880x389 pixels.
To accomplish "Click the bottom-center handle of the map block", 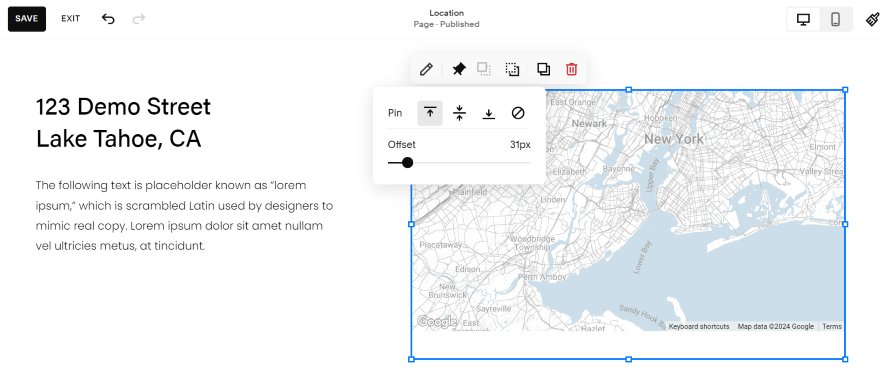I will click(629, 359).
